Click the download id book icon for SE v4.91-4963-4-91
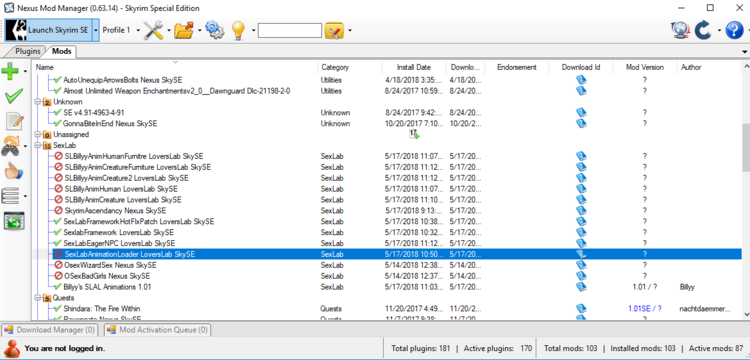The width and height of the screenshot is (750, 360). [581, 112]
